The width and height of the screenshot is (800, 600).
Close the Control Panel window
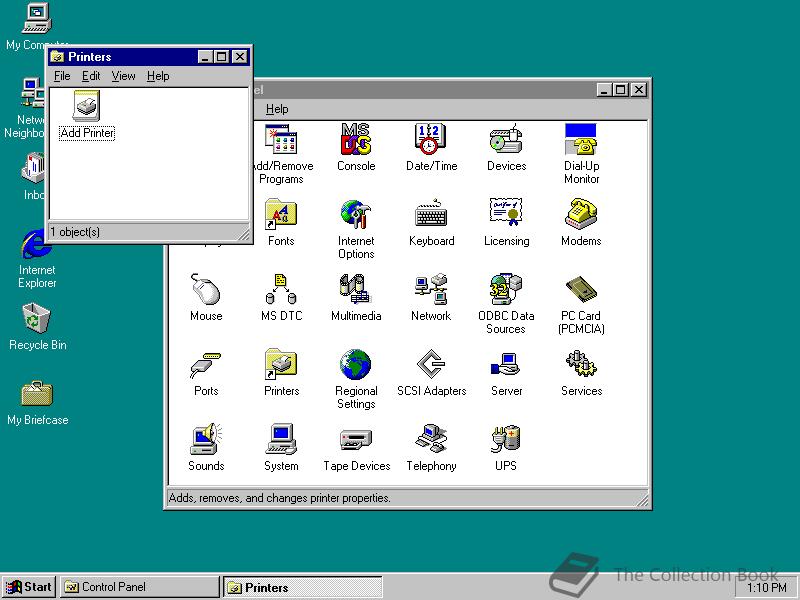tap(639, 90)
